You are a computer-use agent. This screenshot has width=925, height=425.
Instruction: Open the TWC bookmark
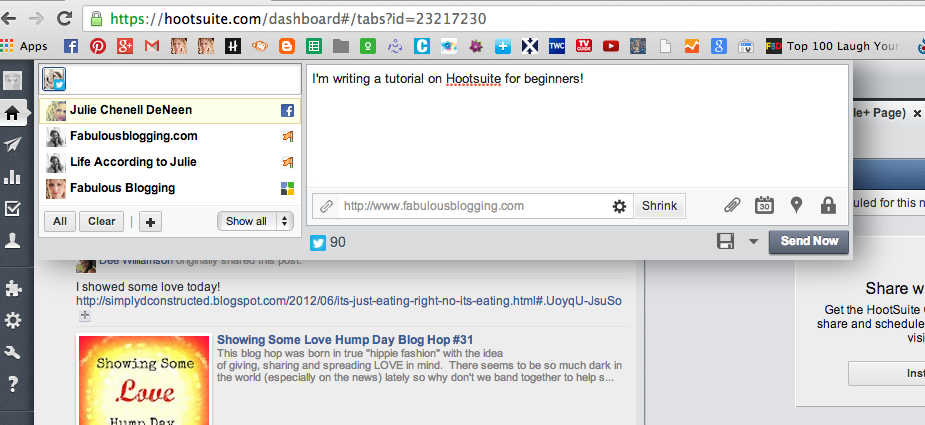click(557, 46)
